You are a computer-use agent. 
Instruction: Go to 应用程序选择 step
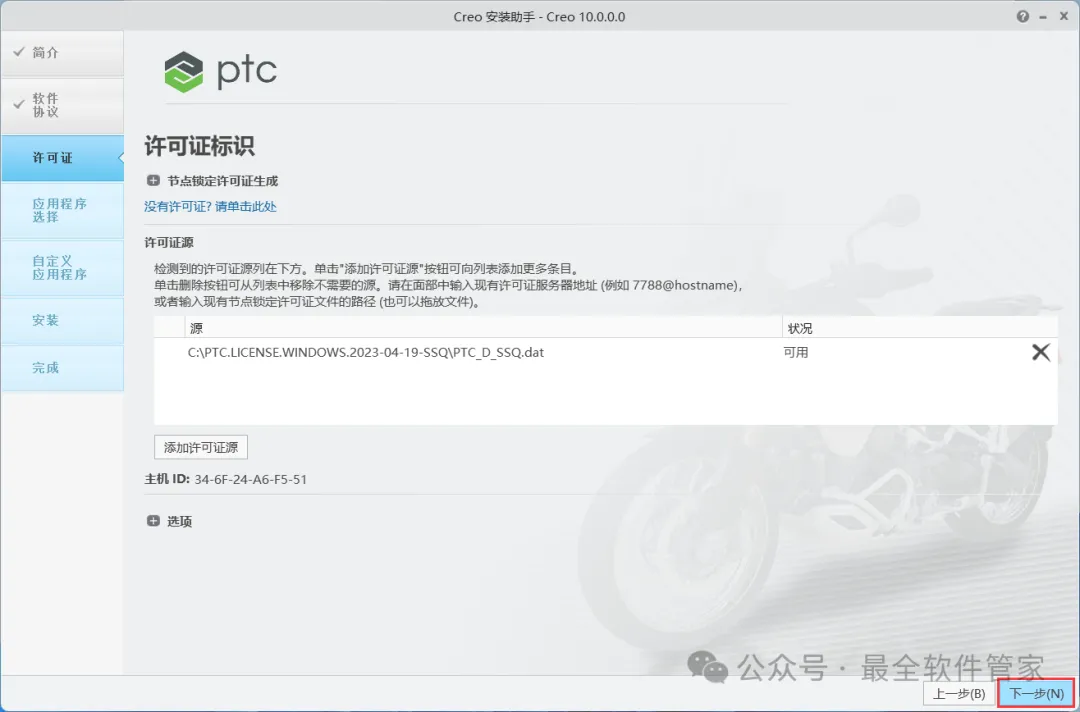62,210
